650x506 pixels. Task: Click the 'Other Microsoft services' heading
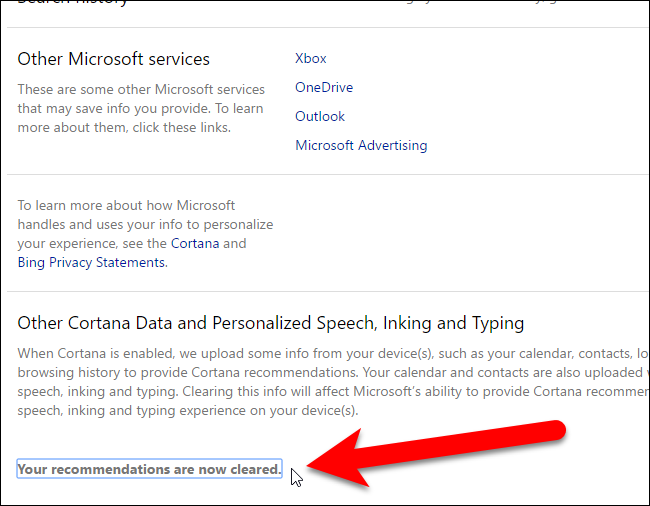[x=113, y=60]
